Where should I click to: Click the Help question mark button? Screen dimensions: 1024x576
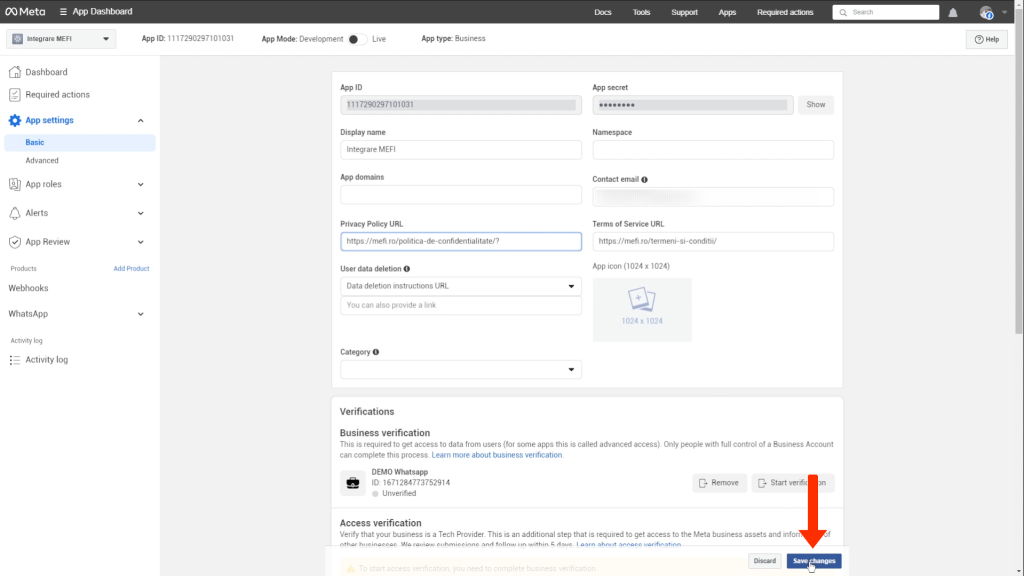pyautogui.click(x=987, y=39)
